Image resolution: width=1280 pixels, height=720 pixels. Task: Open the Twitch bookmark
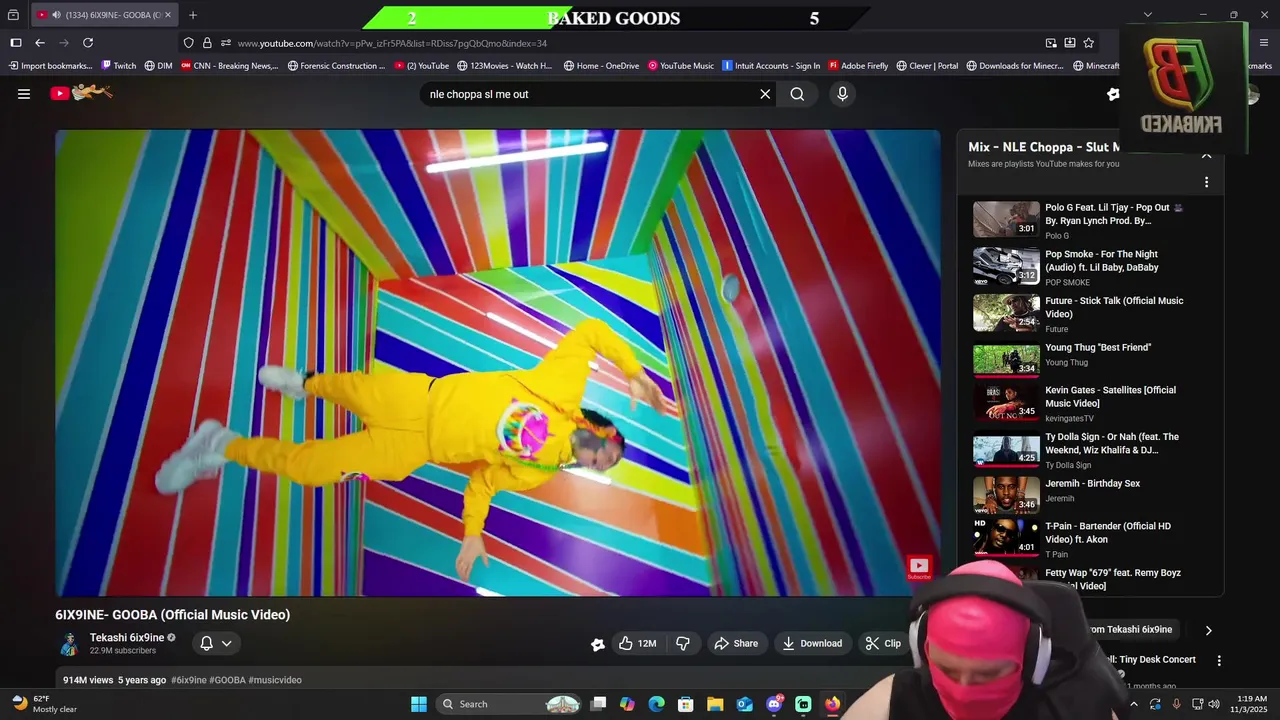point(119,66)
